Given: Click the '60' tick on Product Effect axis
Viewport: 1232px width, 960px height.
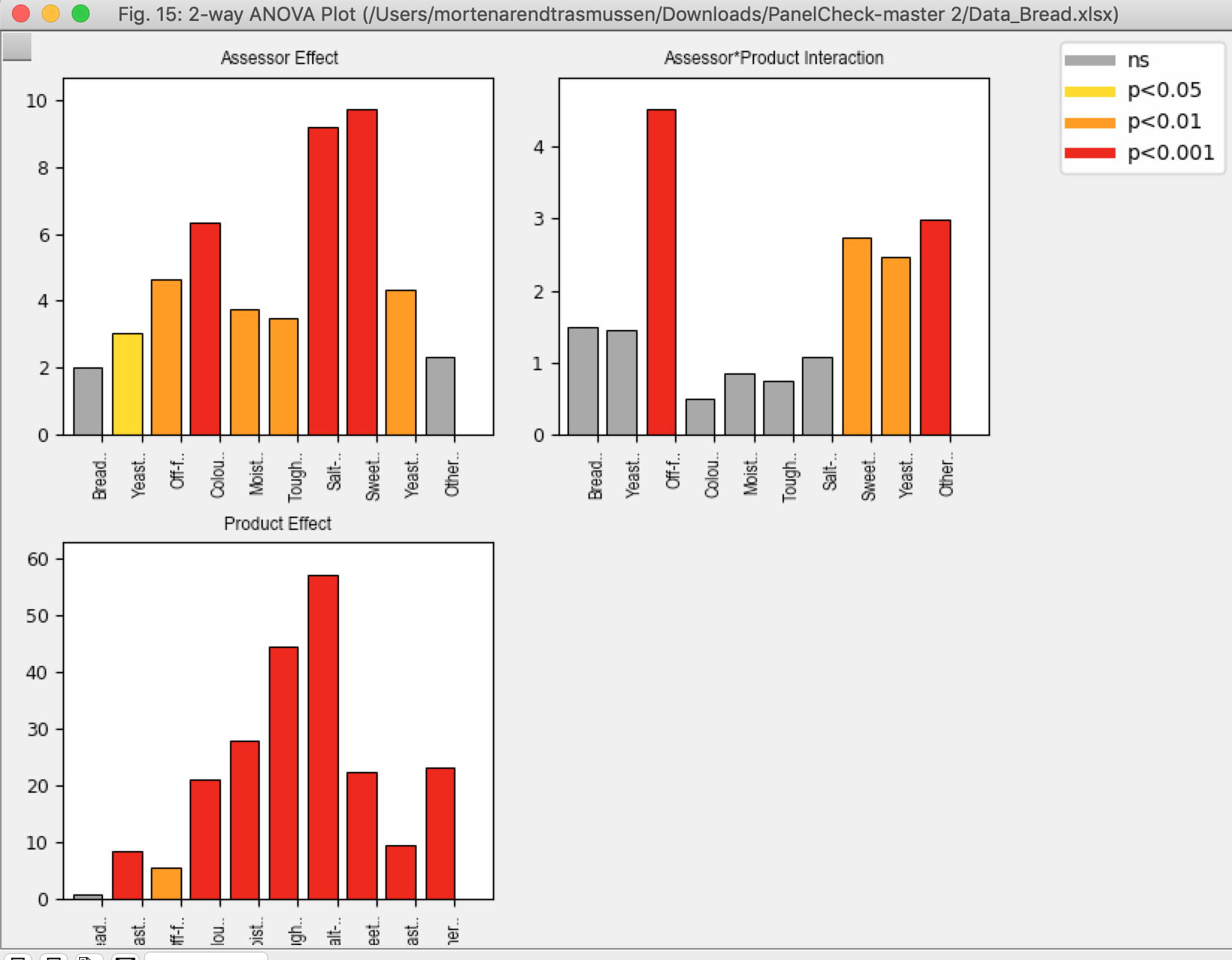Looking at the screenshot, I should 37,559.
